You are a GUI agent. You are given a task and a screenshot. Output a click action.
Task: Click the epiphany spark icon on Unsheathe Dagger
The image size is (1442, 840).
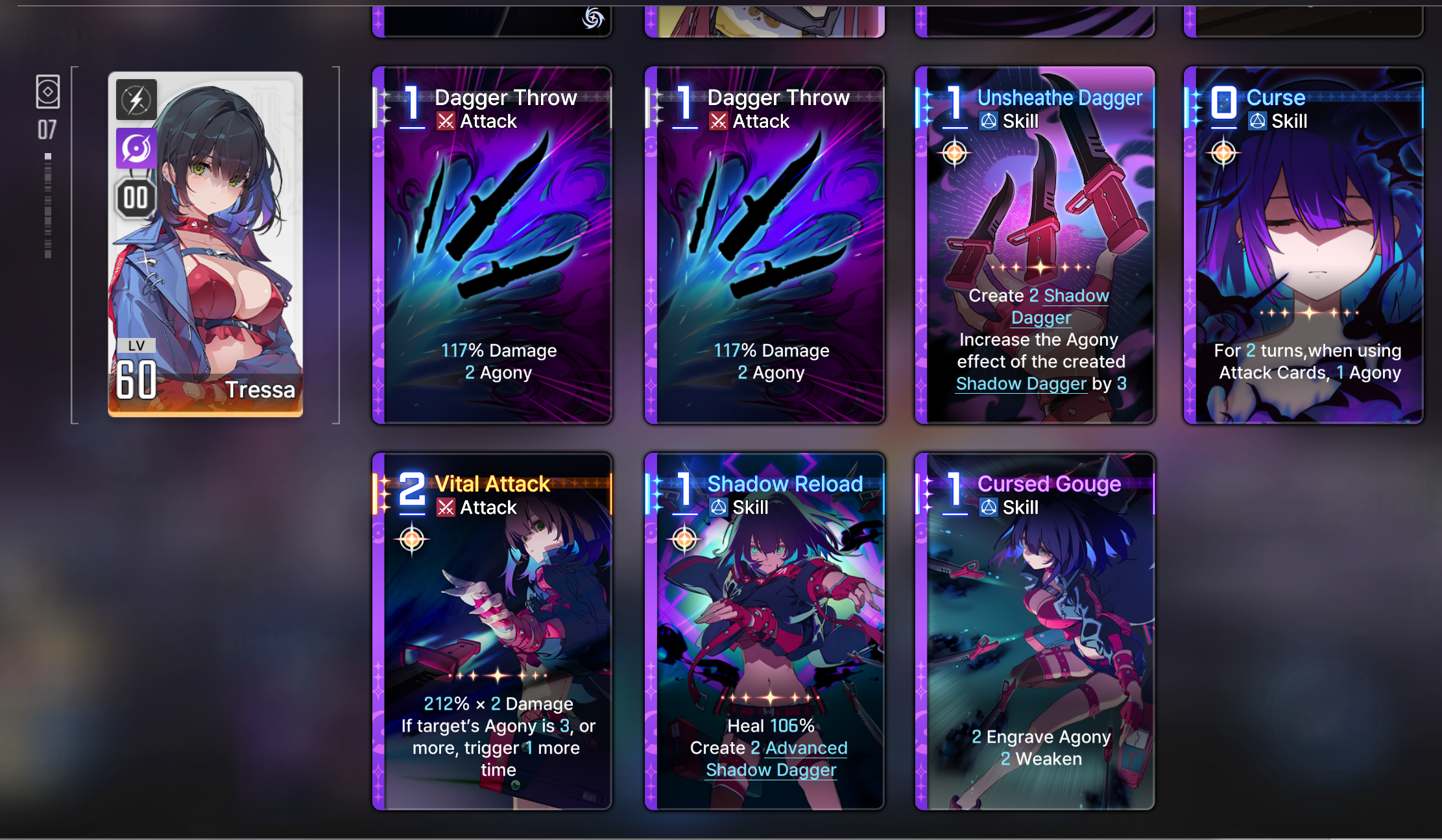(x=955, y=153)
